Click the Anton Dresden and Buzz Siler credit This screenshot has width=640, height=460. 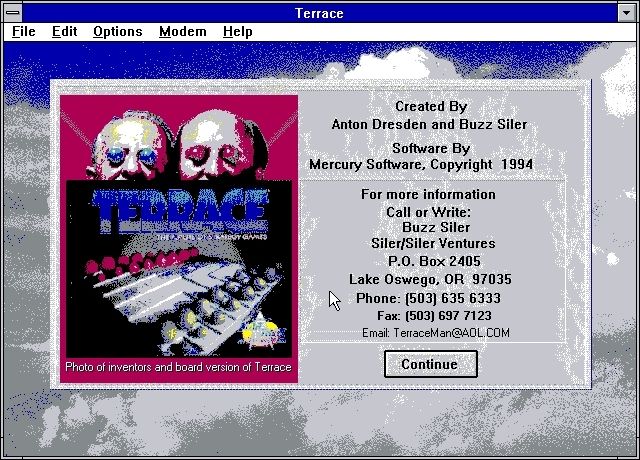(429, 124)
